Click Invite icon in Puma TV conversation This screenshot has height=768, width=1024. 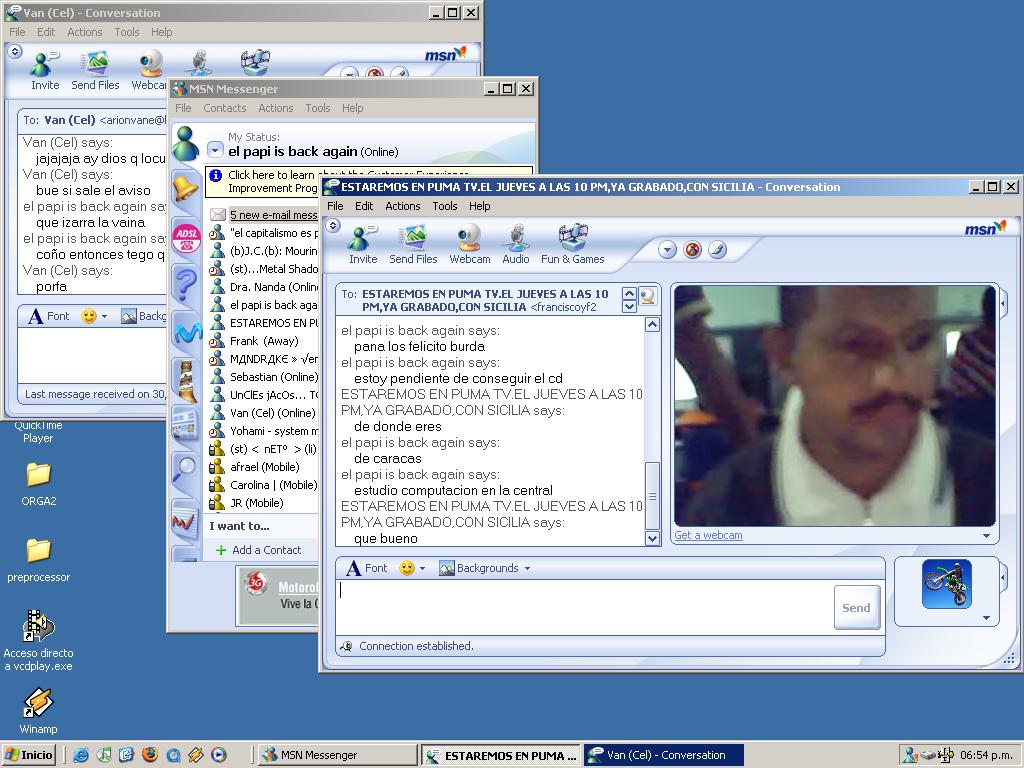tap(362, 244)
